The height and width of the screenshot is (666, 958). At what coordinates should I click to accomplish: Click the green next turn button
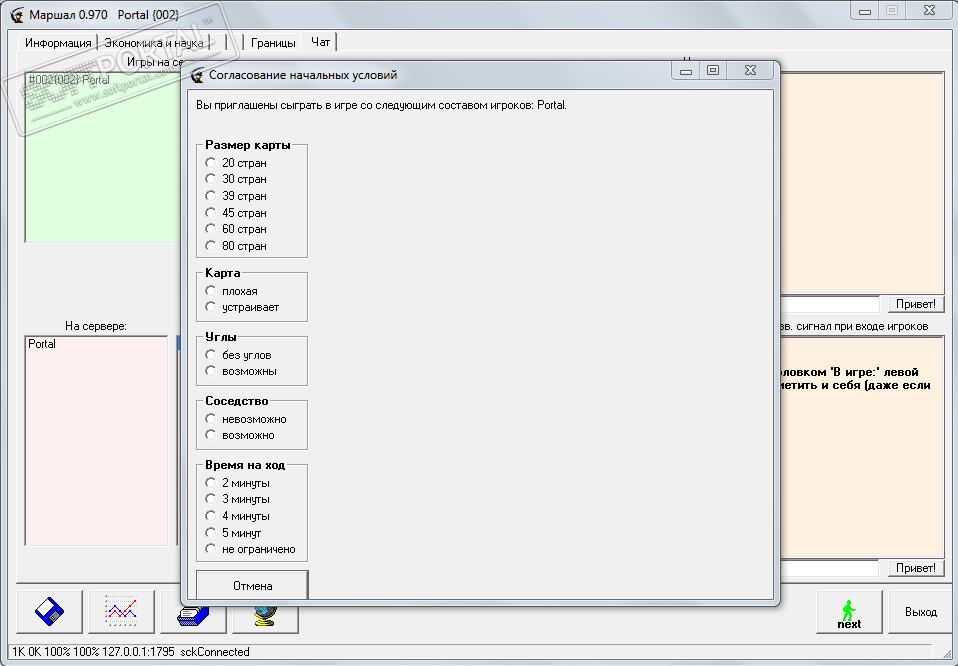coord(849,612)
